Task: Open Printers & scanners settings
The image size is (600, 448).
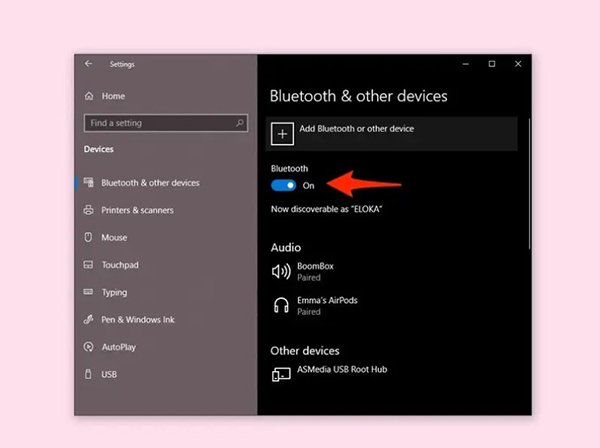Action: tap(137, 210)
